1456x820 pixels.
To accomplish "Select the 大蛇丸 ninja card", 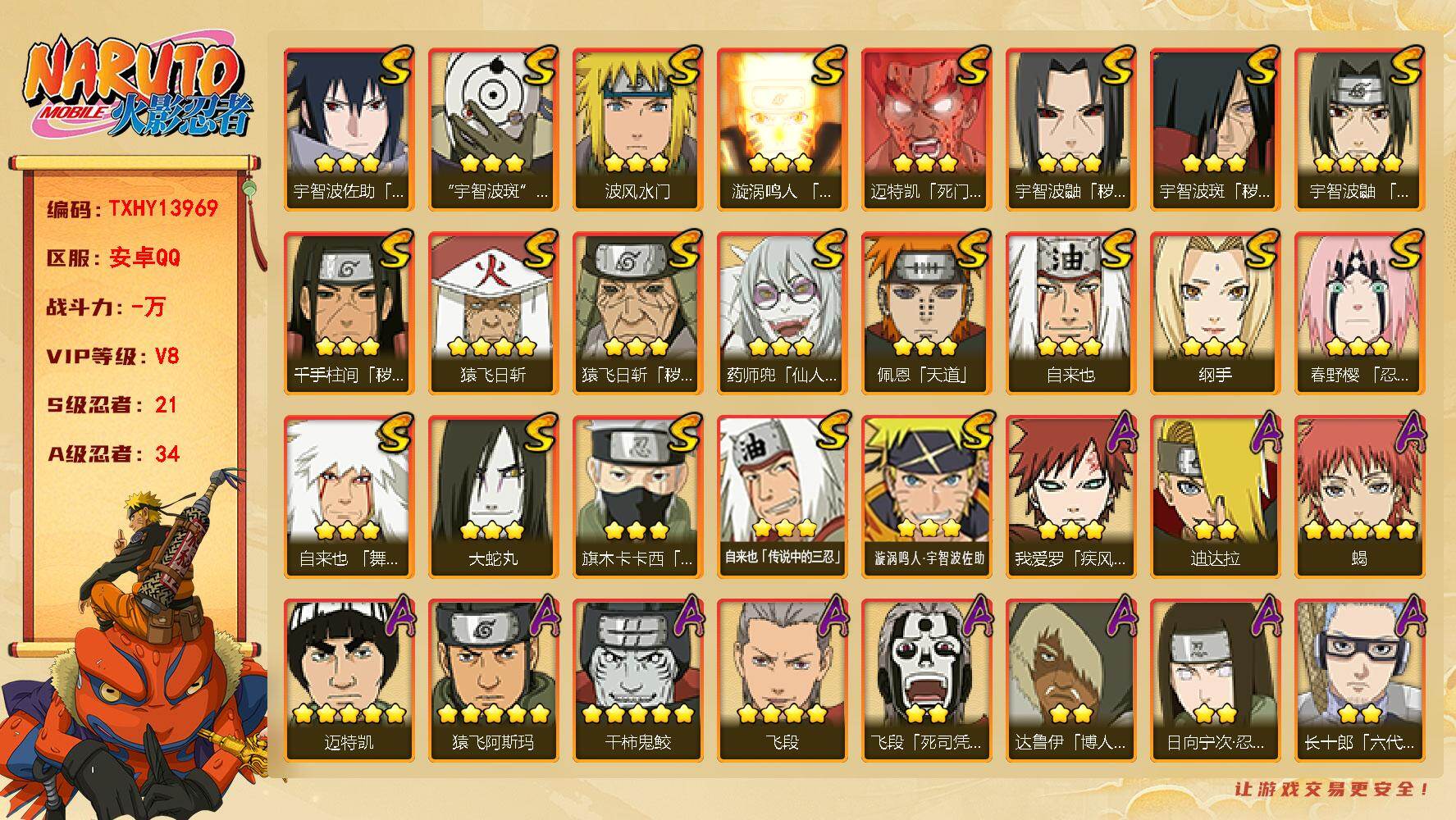I will click(x=493, y=497).
